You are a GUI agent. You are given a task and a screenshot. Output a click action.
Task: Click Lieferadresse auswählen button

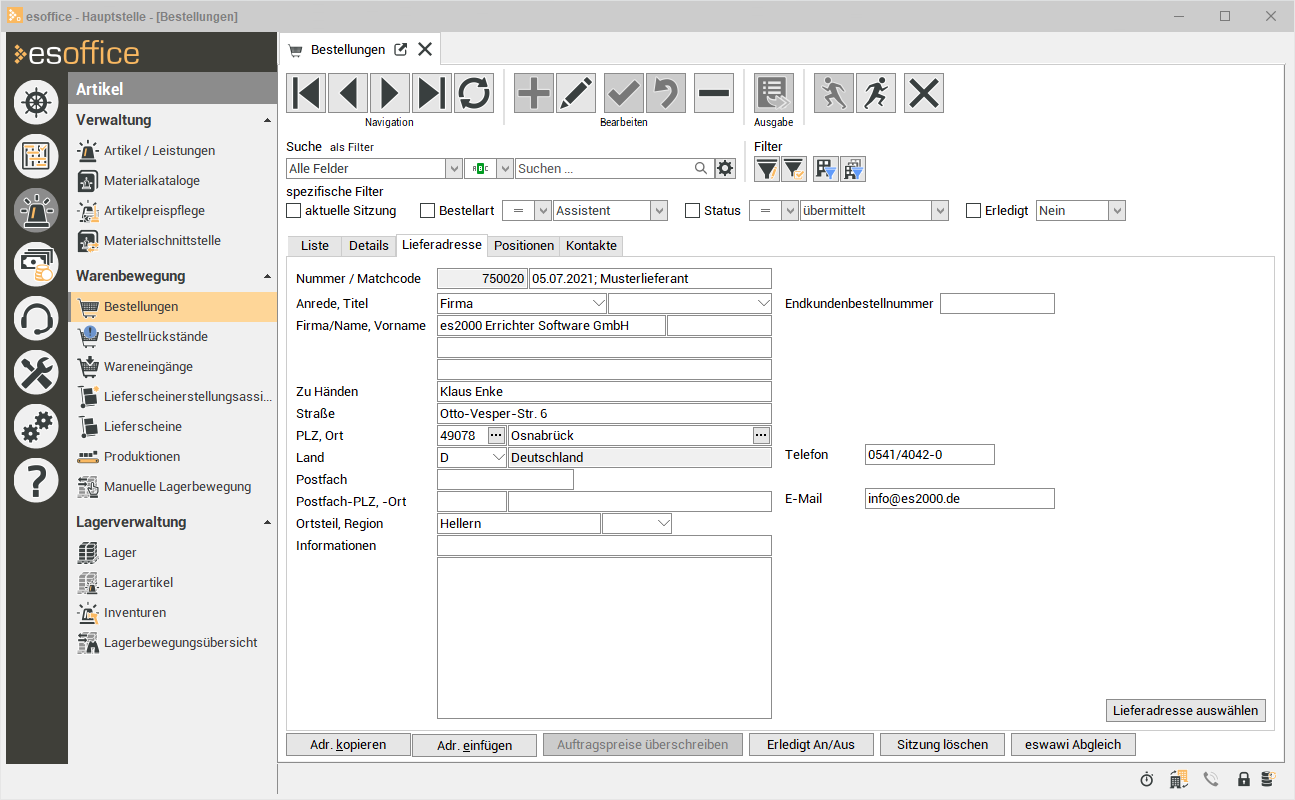coord(1186,710)
